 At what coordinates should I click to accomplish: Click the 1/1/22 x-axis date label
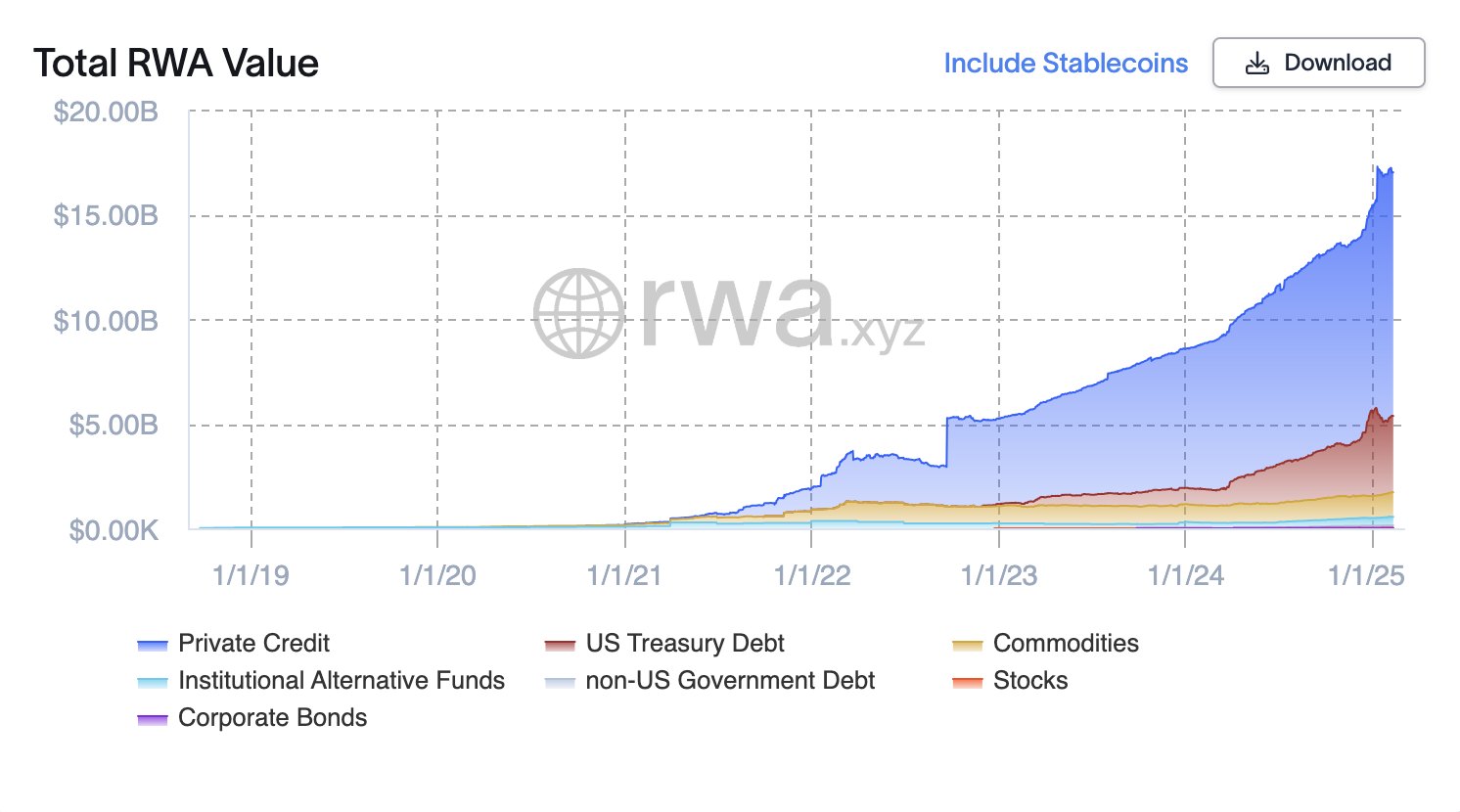[811, 575]
